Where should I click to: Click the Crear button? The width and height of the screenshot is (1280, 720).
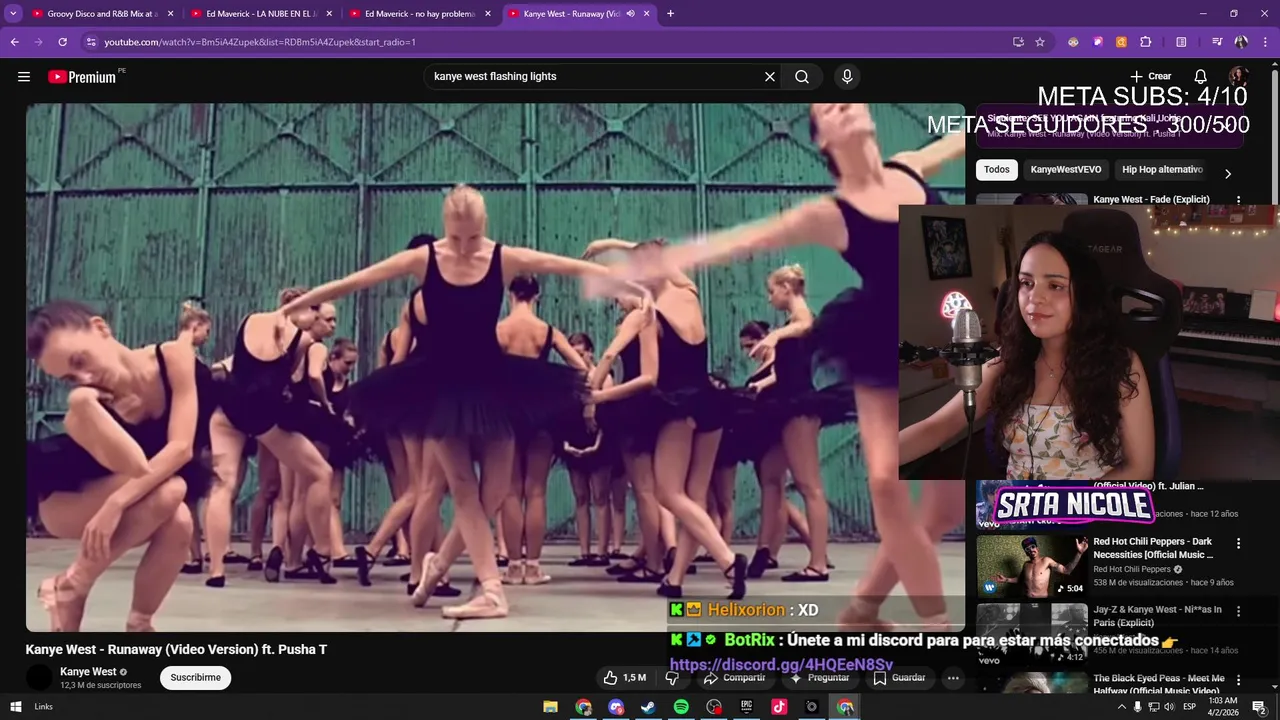[x=1151, y=76]
